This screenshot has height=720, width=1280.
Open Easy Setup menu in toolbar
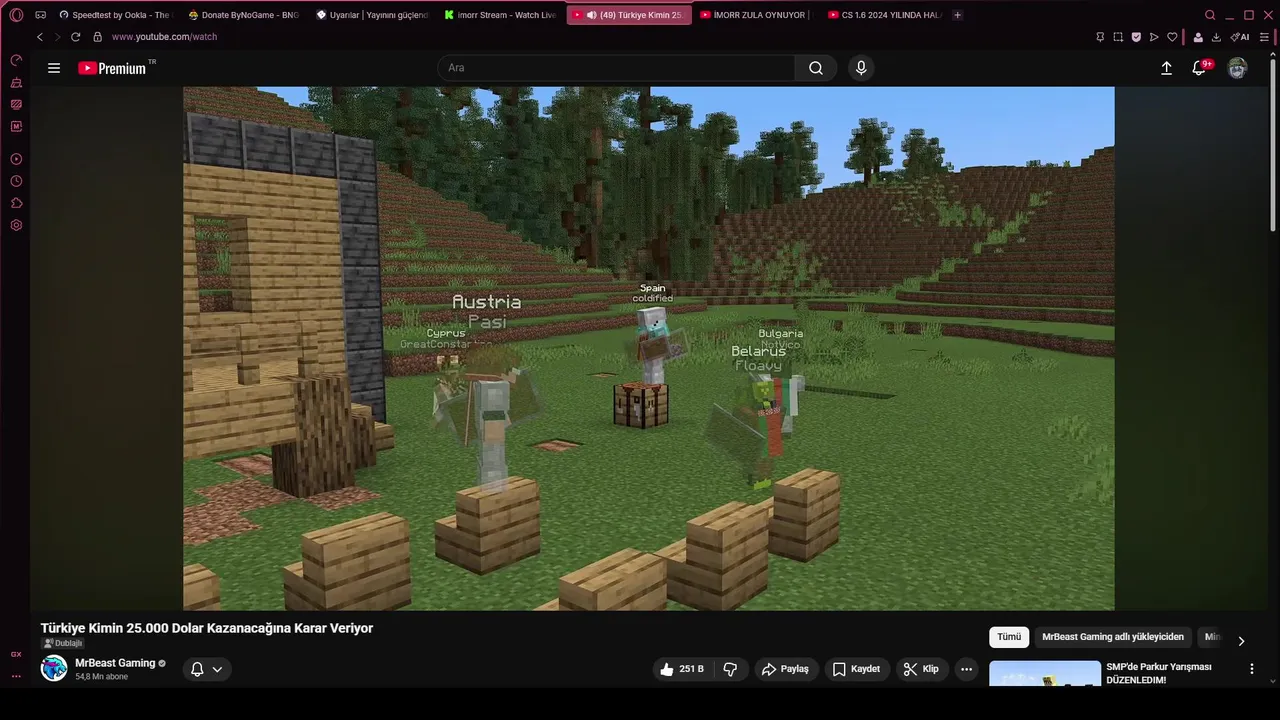1265,37
